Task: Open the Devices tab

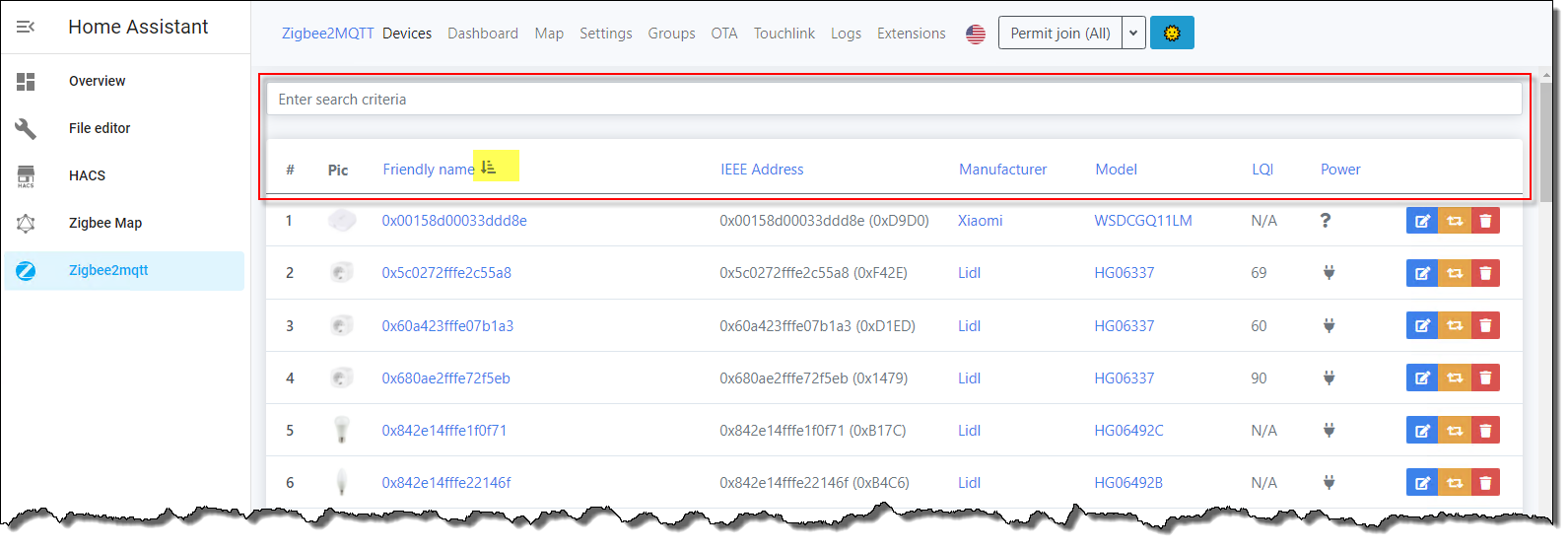Action: point(407,34)
